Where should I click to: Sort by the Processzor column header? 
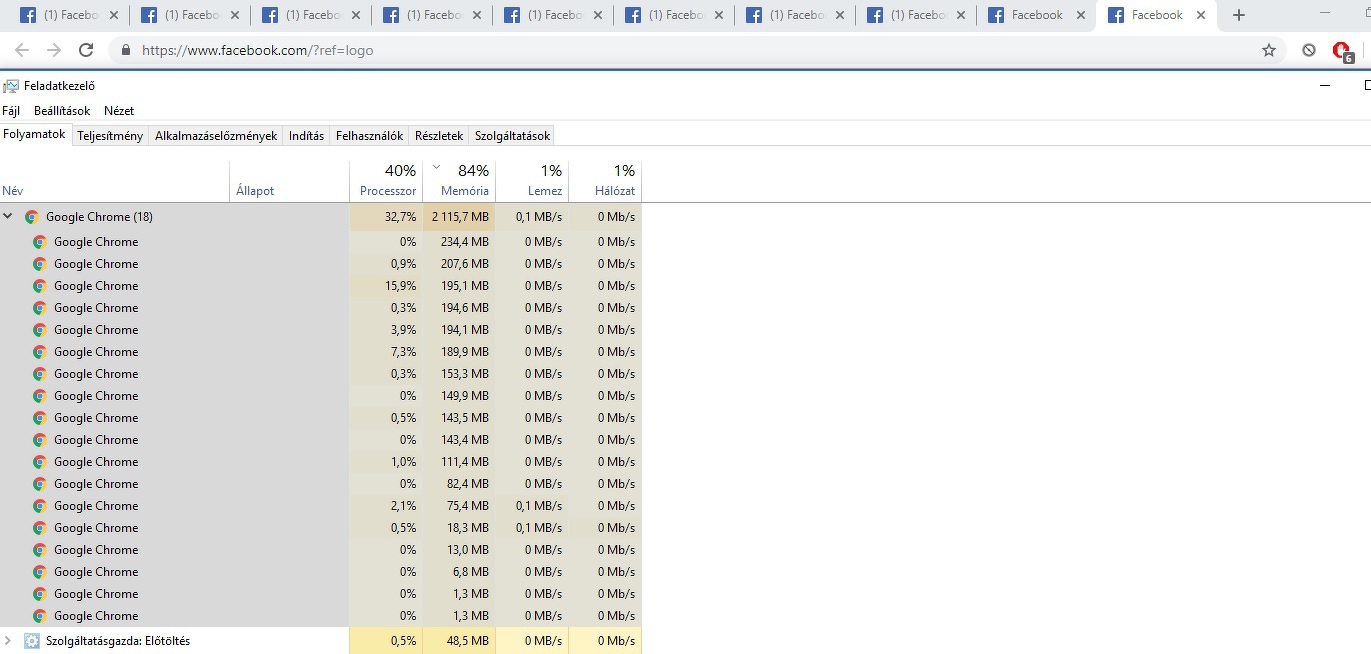coord(386,181)
